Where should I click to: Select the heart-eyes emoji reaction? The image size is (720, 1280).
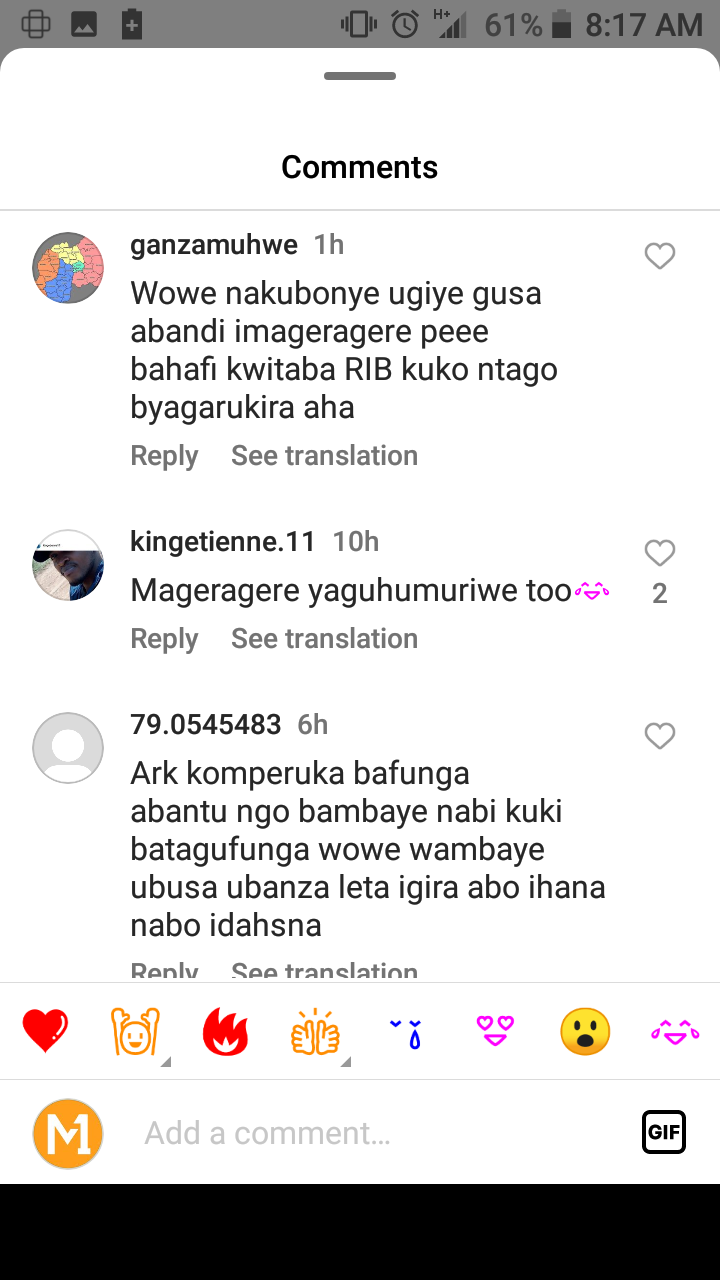[495, 1032]
